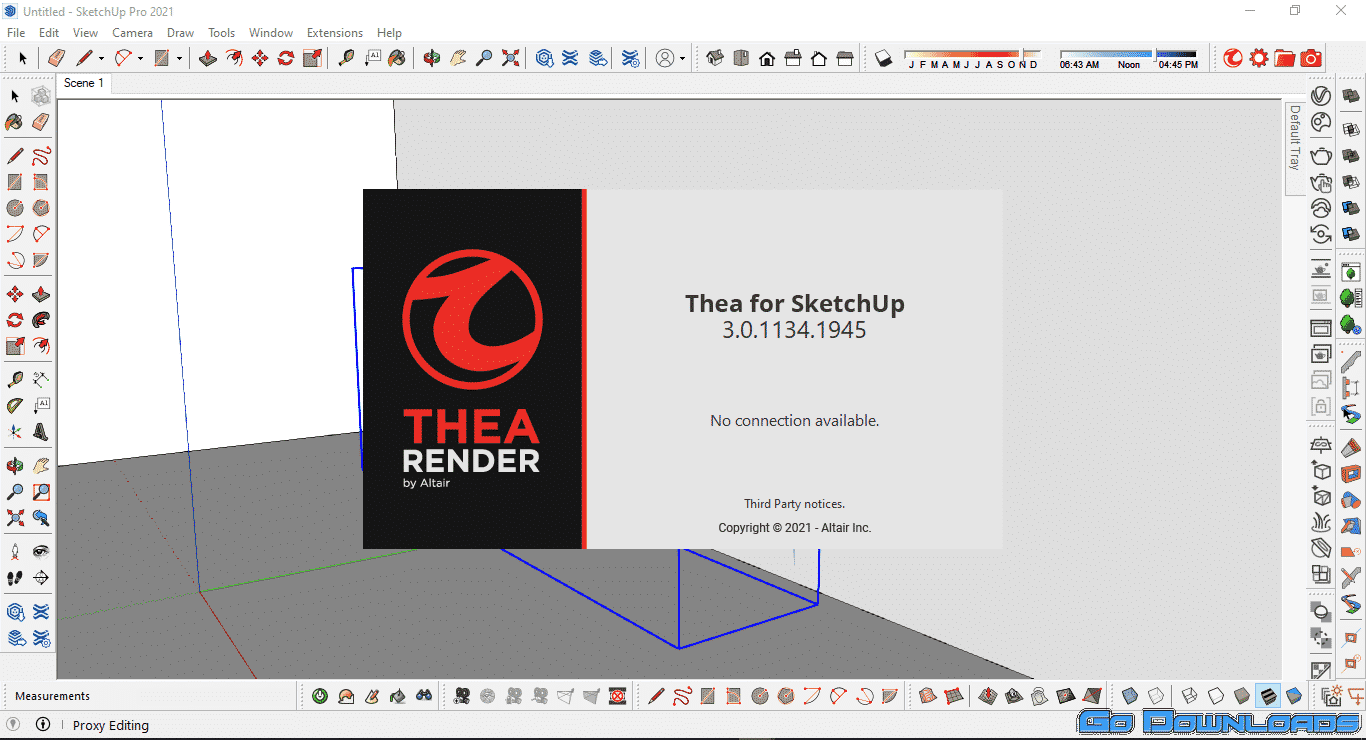Expand the Default Tray panel
Image resolution: width=1366 pixels, height=740 pixels.
(1295, 137)
